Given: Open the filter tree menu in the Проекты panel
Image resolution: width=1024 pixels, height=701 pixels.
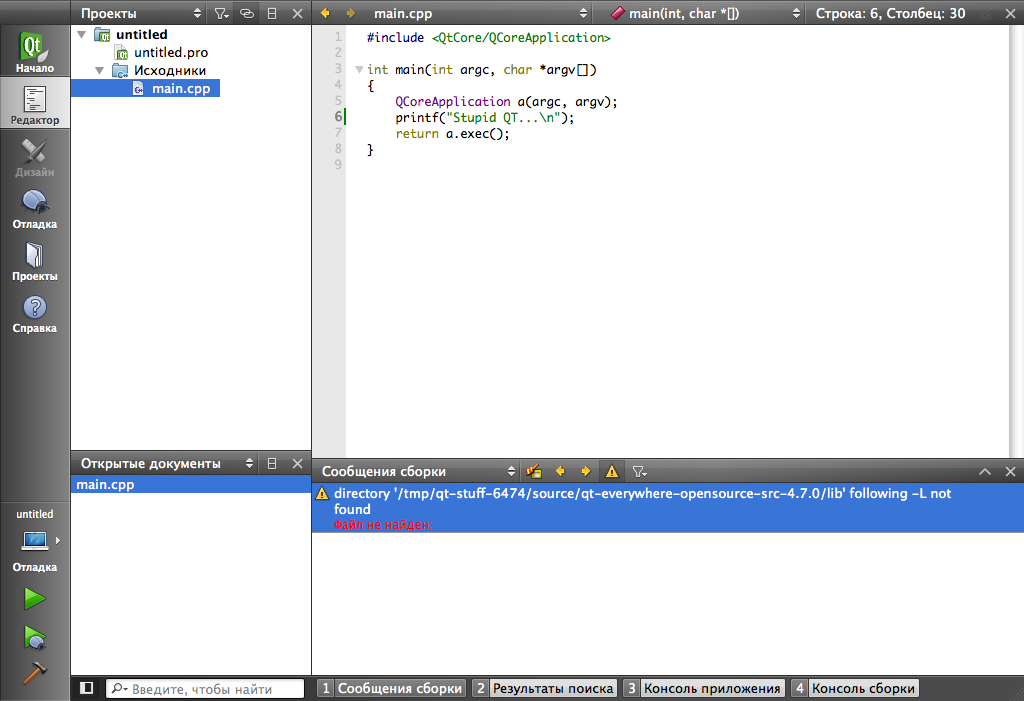Looking at the screenshot, I should (x=221, y=13).
